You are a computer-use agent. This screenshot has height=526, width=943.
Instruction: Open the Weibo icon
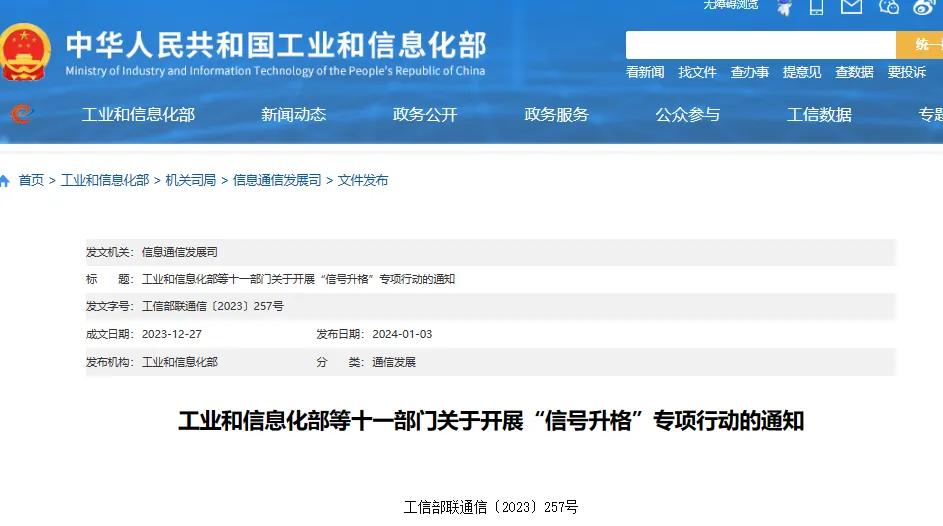coord(924,7)
